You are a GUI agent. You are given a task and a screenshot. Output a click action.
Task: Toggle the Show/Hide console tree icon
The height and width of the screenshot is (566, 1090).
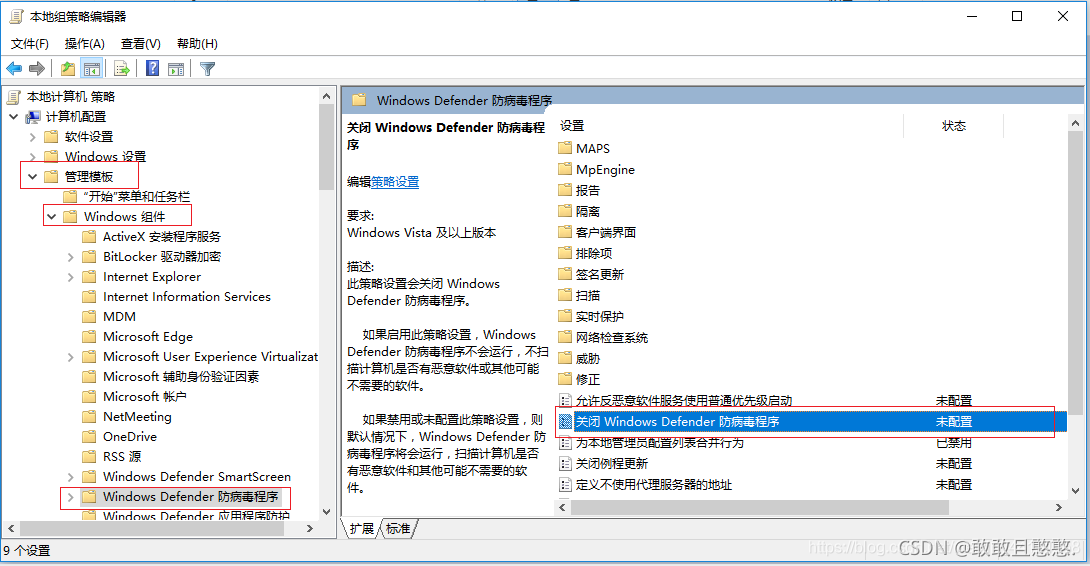tap(91, 68)
